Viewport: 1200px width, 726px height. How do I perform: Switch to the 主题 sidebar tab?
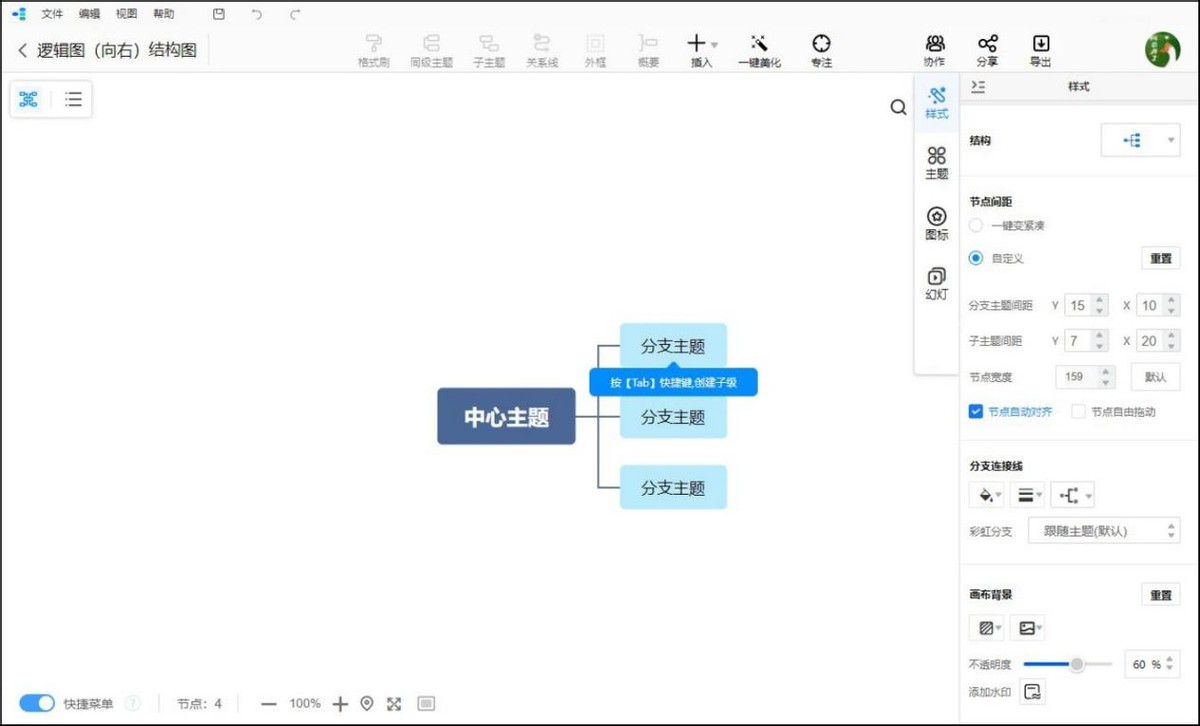pyautogui.click(x=936, y=163)
